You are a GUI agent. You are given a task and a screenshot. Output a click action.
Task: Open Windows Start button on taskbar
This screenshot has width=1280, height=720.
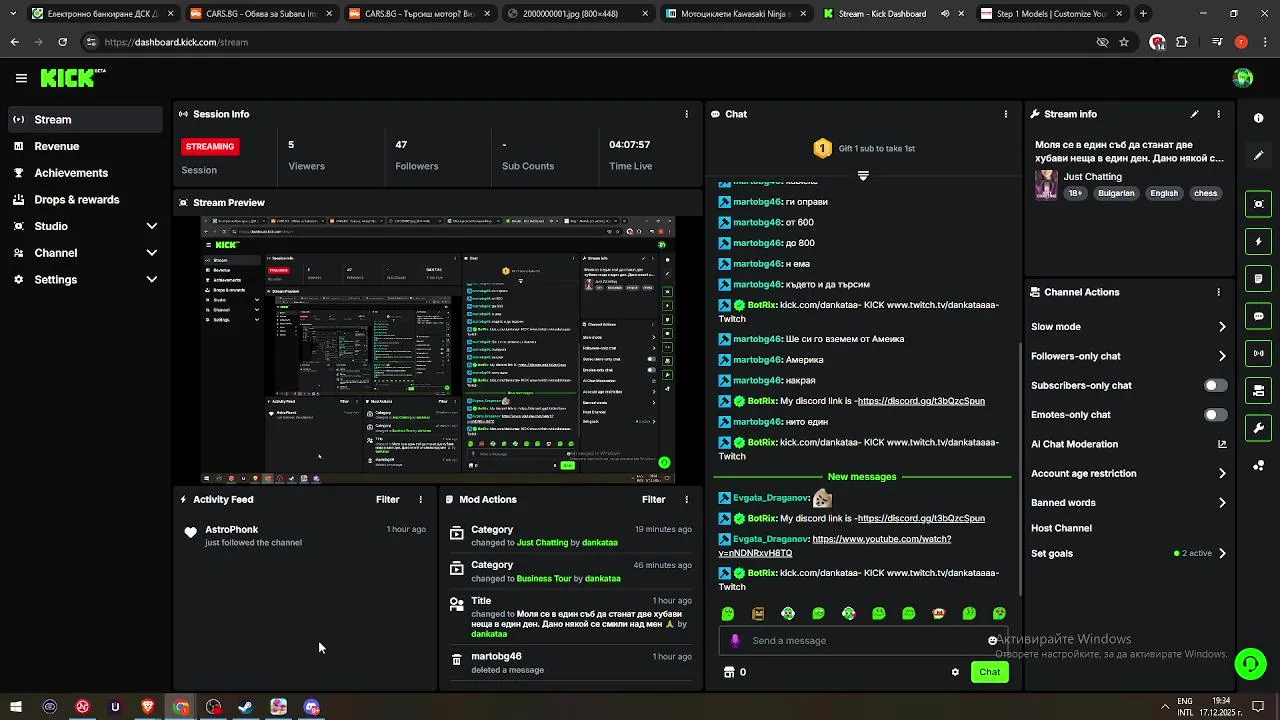(x=14, y=707)
